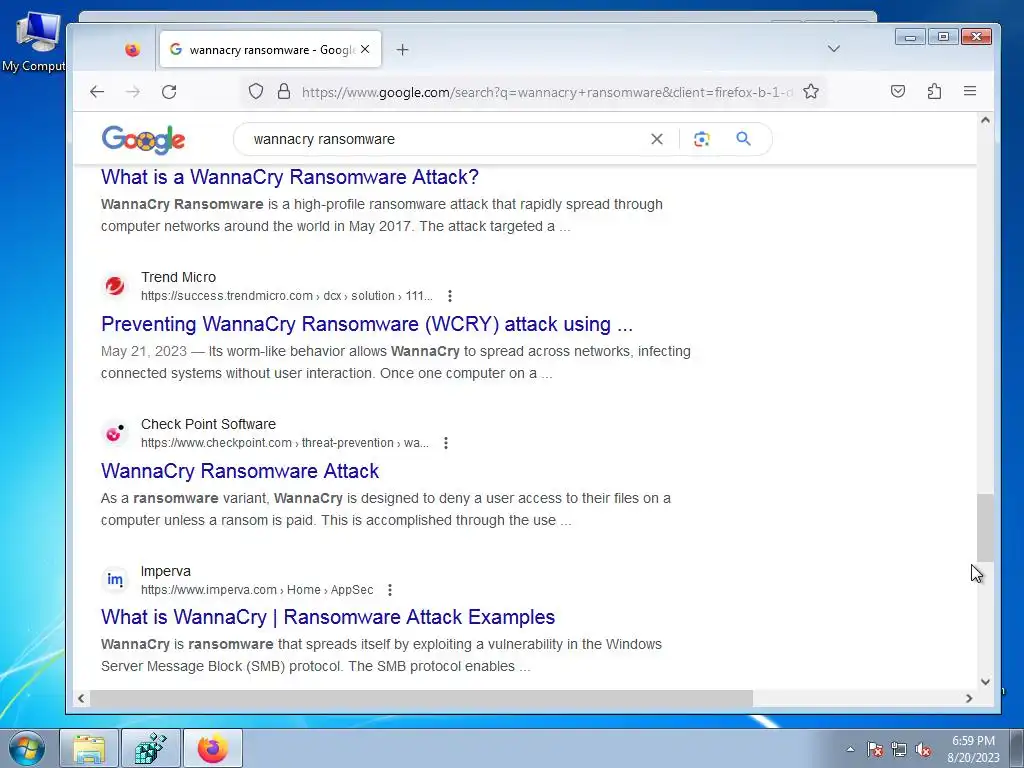Click the muted volume tray icon
1024x768 pixels.
click(923, 749)
